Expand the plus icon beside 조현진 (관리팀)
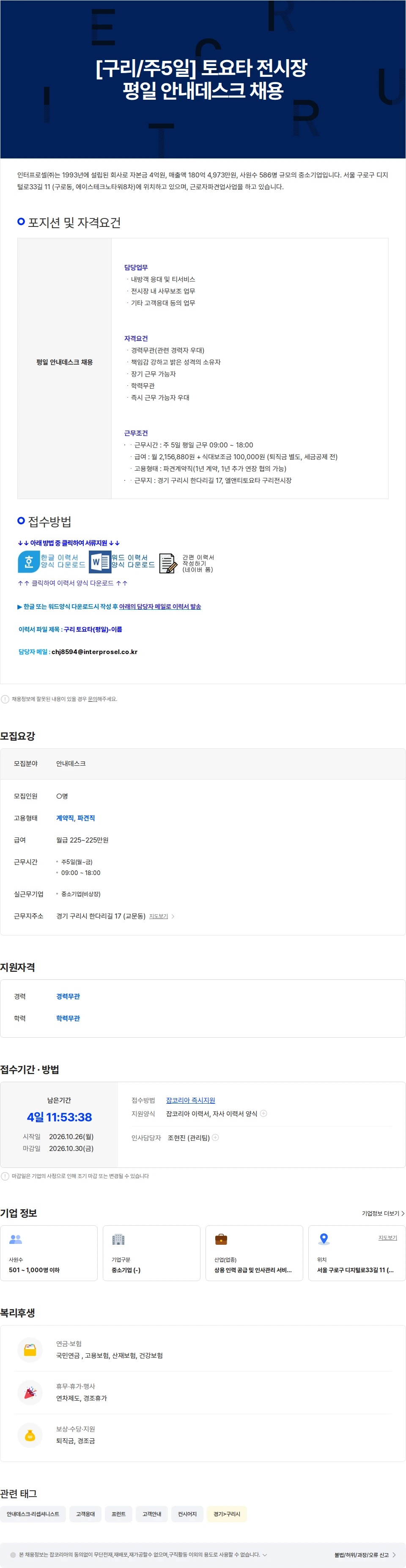Image resolution: width=406 pixels, height=1568 pixels. pos(215,1137)
